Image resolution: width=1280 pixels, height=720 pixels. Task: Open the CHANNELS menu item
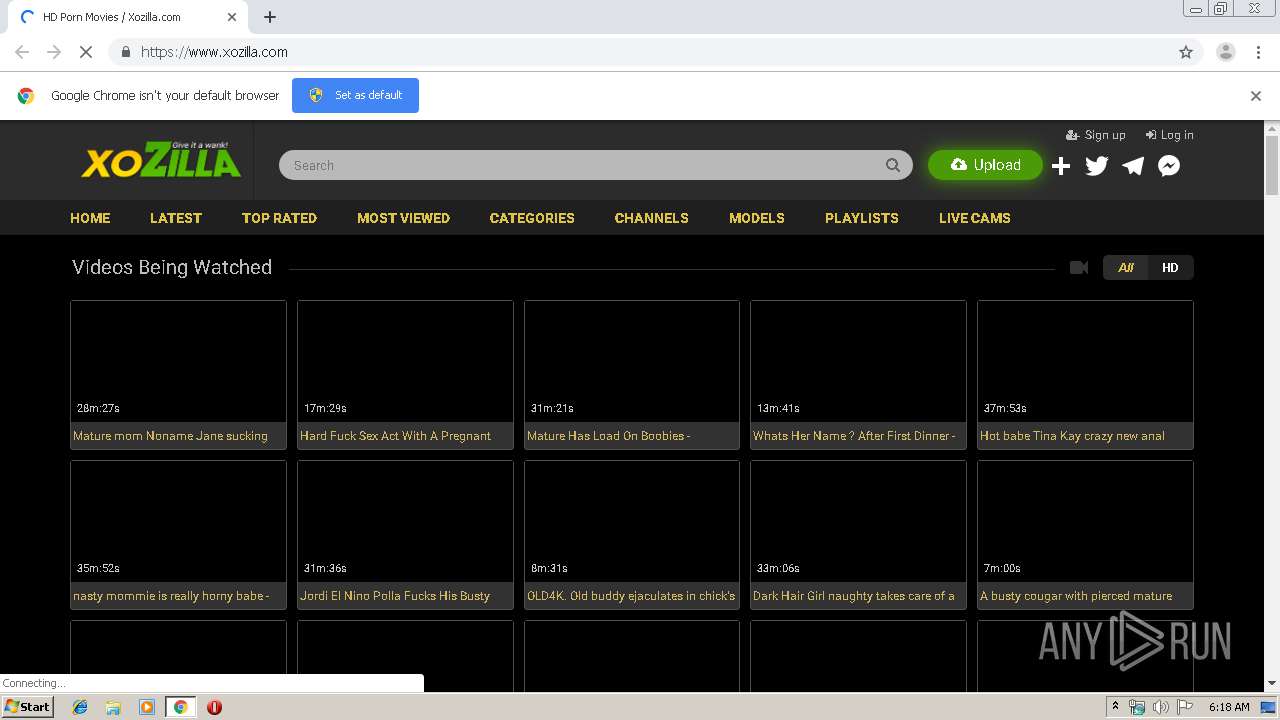pyautogui.click(x=651, y=218)
